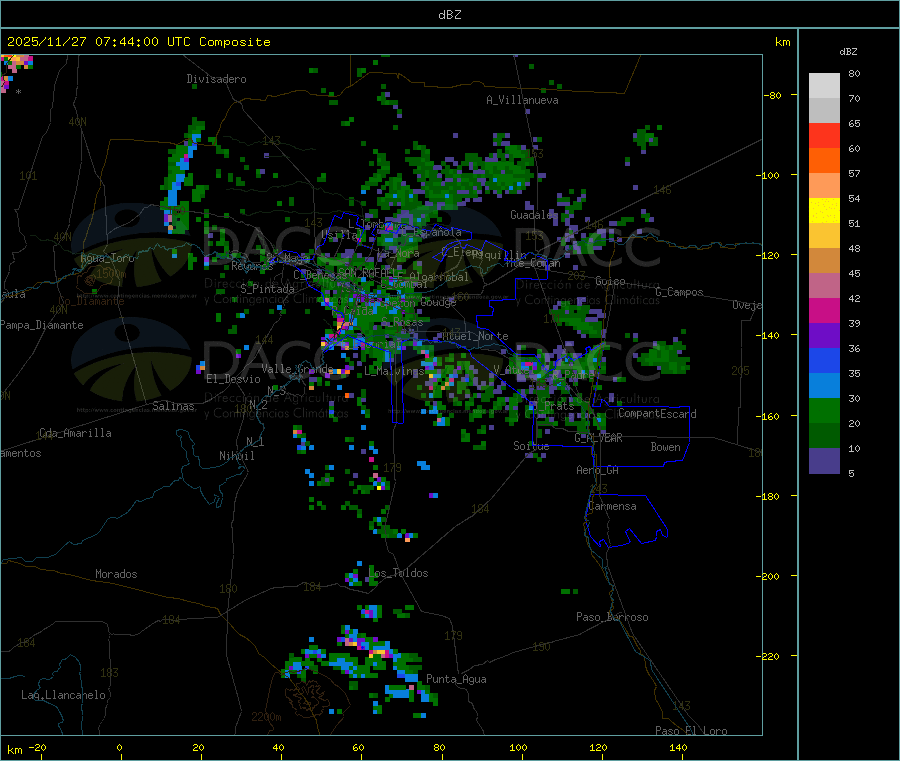
Task: Select the yellow 51-54 dBZ legend band
Action: pos(824,211)
